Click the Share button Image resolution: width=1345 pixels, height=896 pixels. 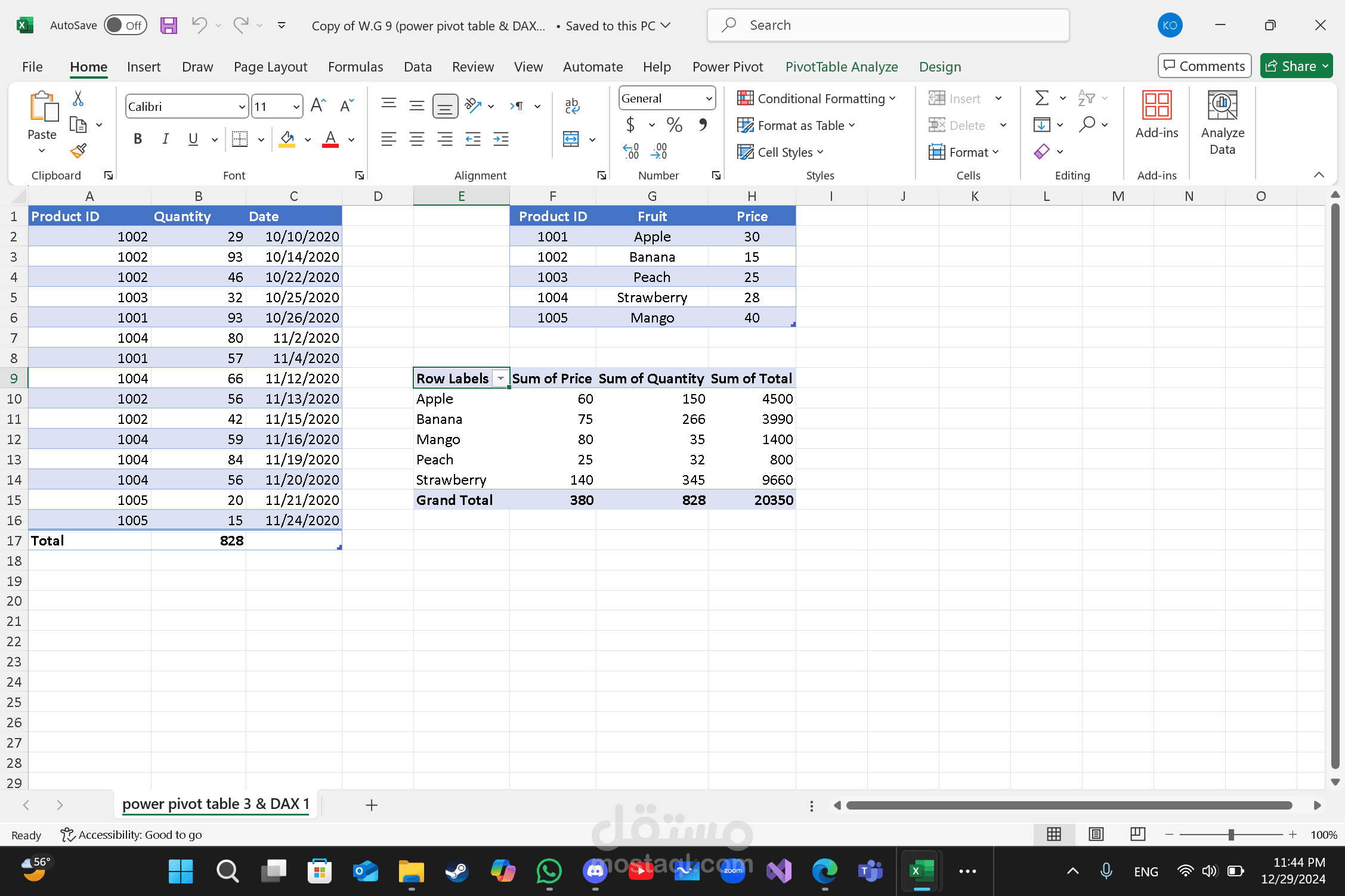tap(1295, 66)
